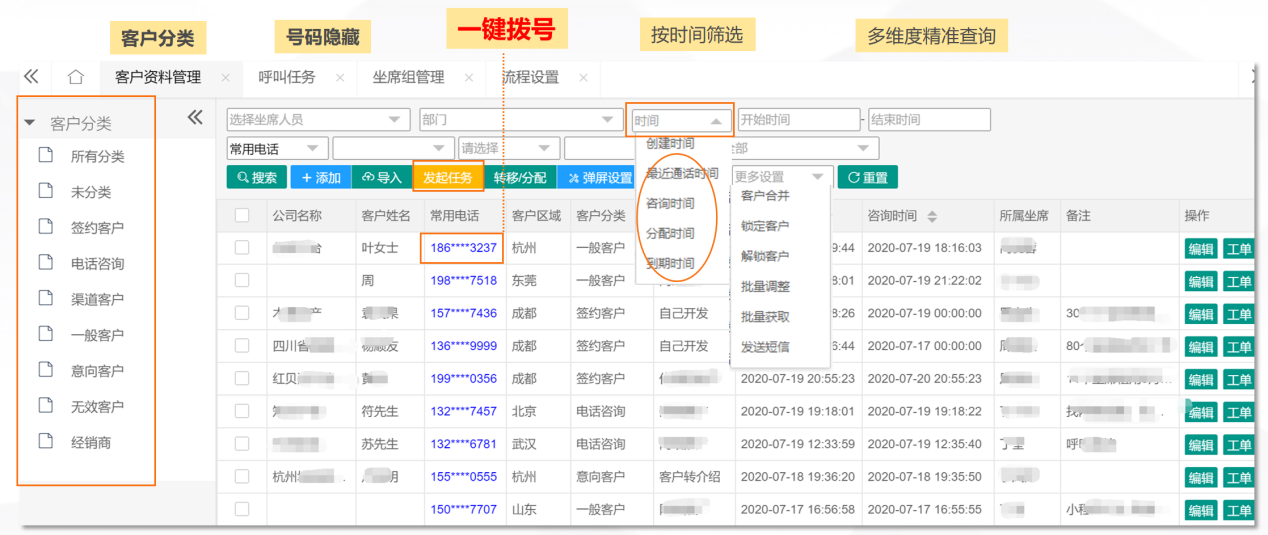
Task: Dial phone number 186****3237
Action: pos(463,248)
